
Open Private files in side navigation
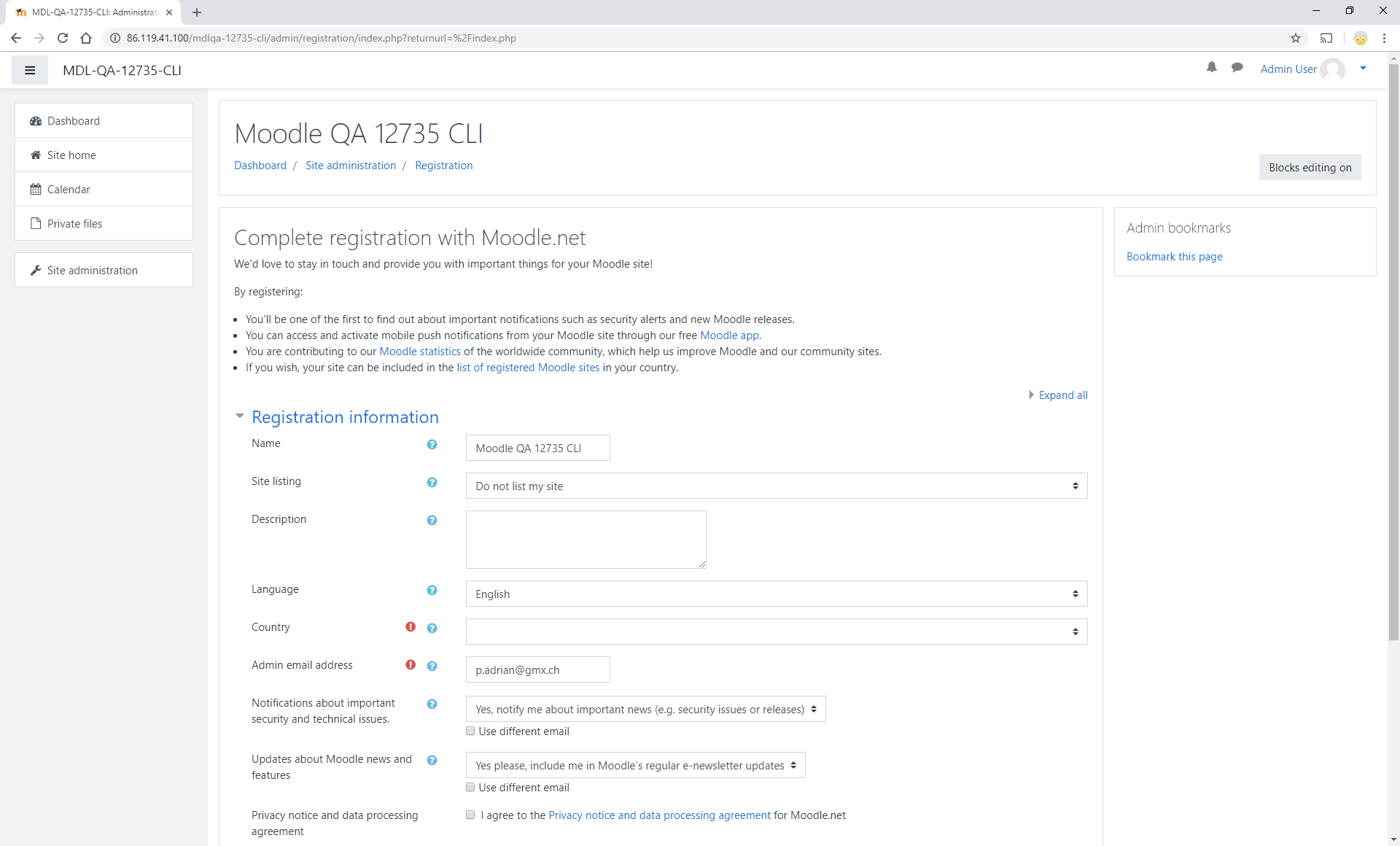click(x=104, y=223)
